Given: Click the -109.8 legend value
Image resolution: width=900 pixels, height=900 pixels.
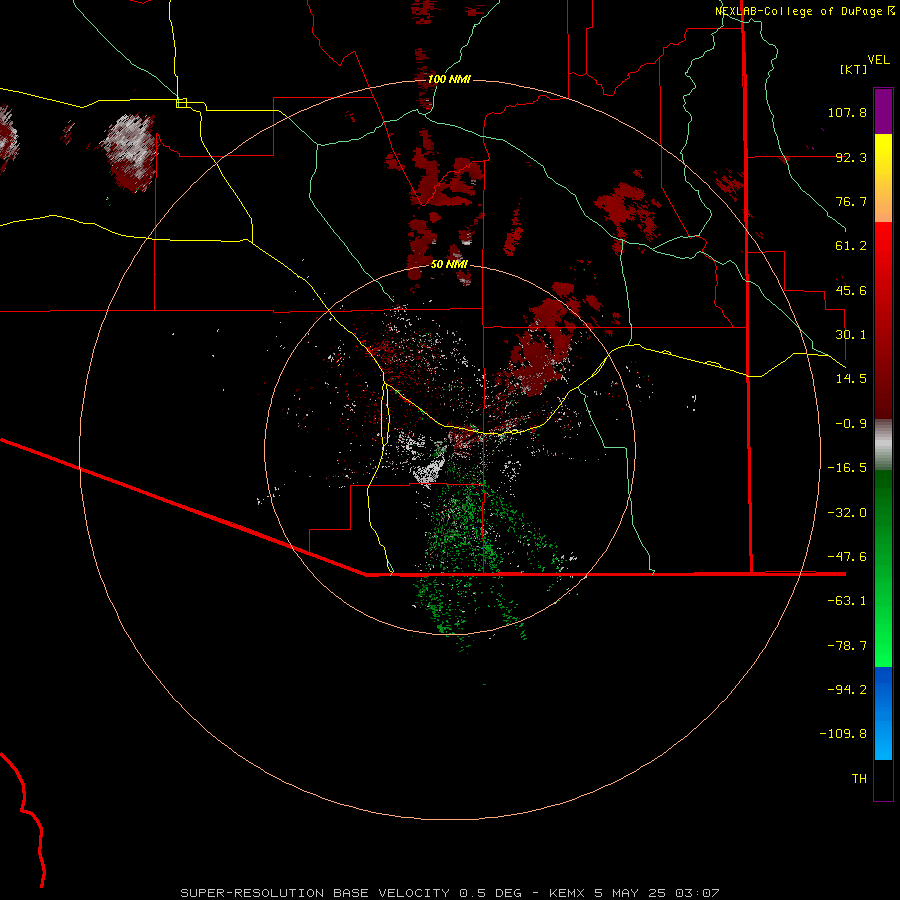Looking at the screenshot, I should click(x=843, y=734).
